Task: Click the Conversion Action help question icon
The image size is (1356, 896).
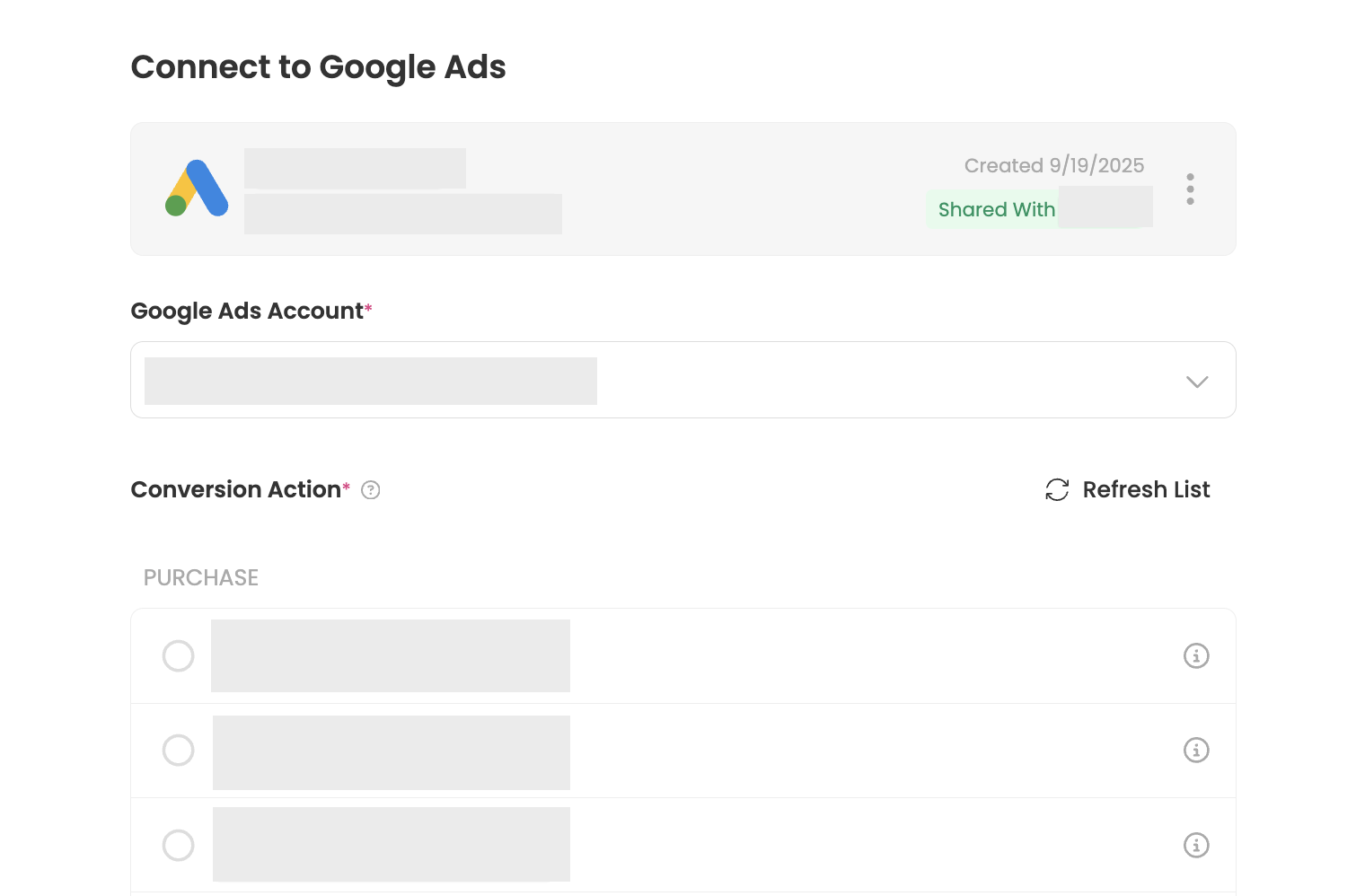Action: [x=370, y=490]
